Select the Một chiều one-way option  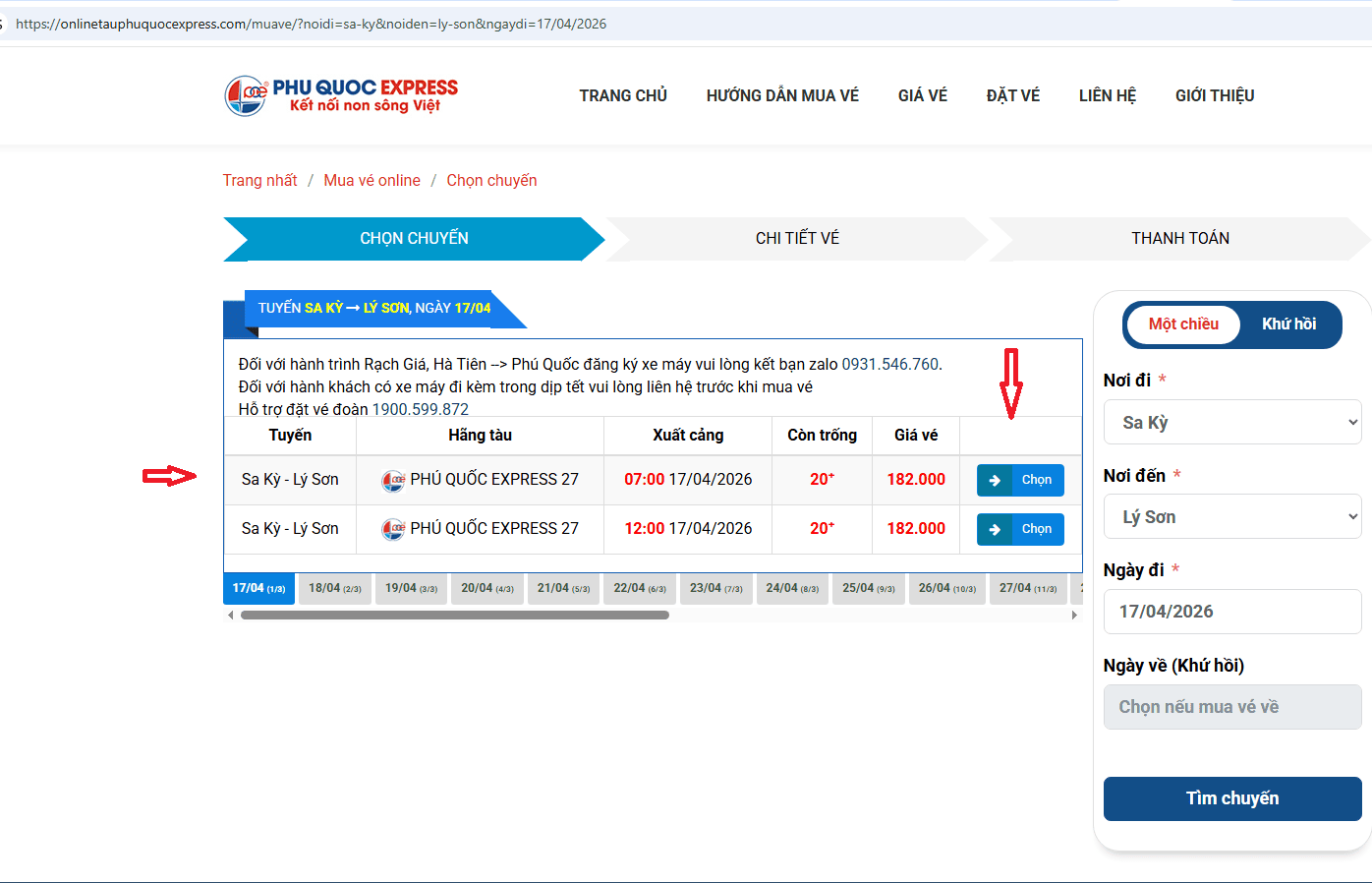[1183, 324]
